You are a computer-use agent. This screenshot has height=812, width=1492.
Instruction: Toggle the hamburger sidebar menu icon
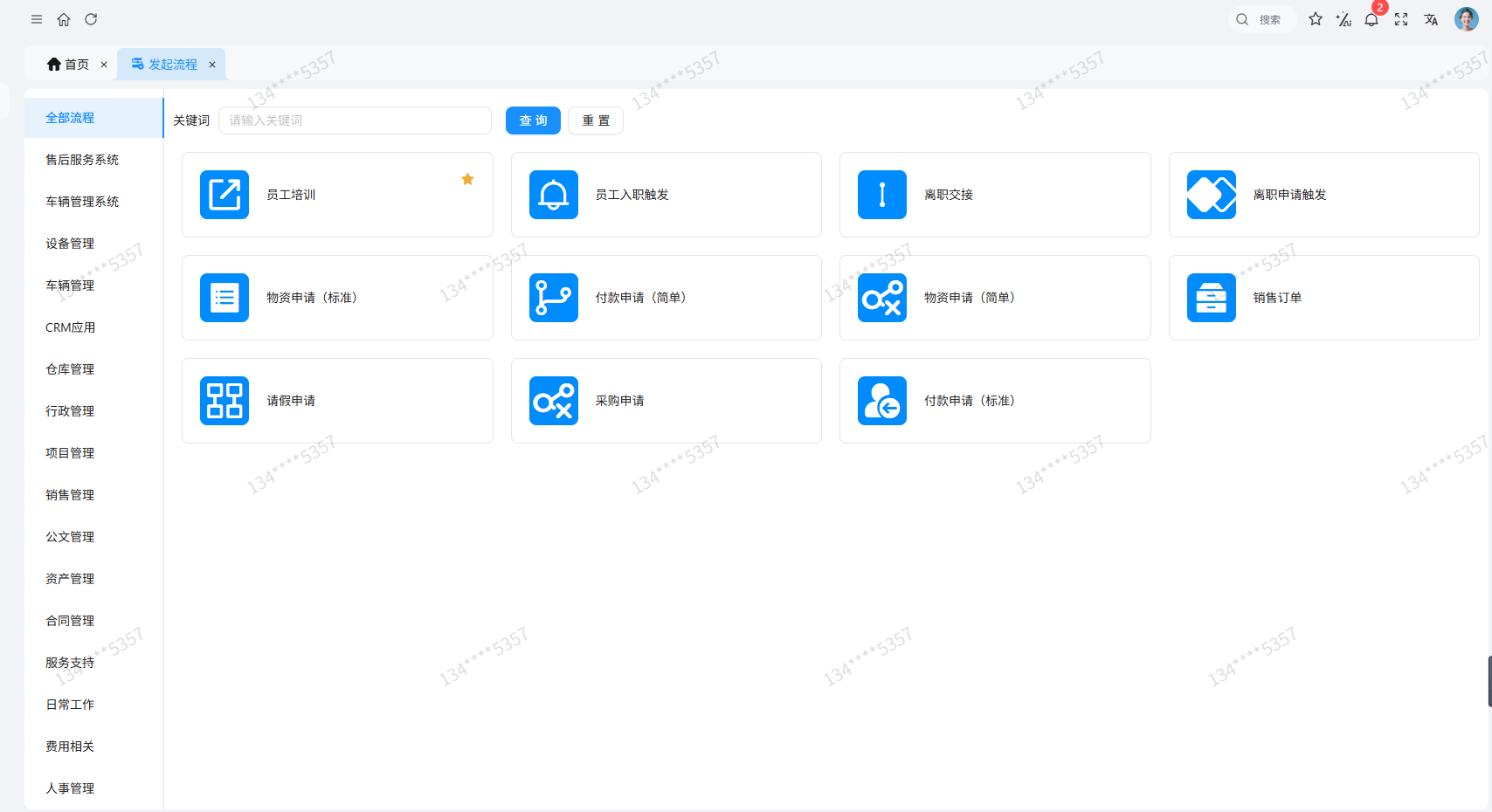tap(37, 19)
